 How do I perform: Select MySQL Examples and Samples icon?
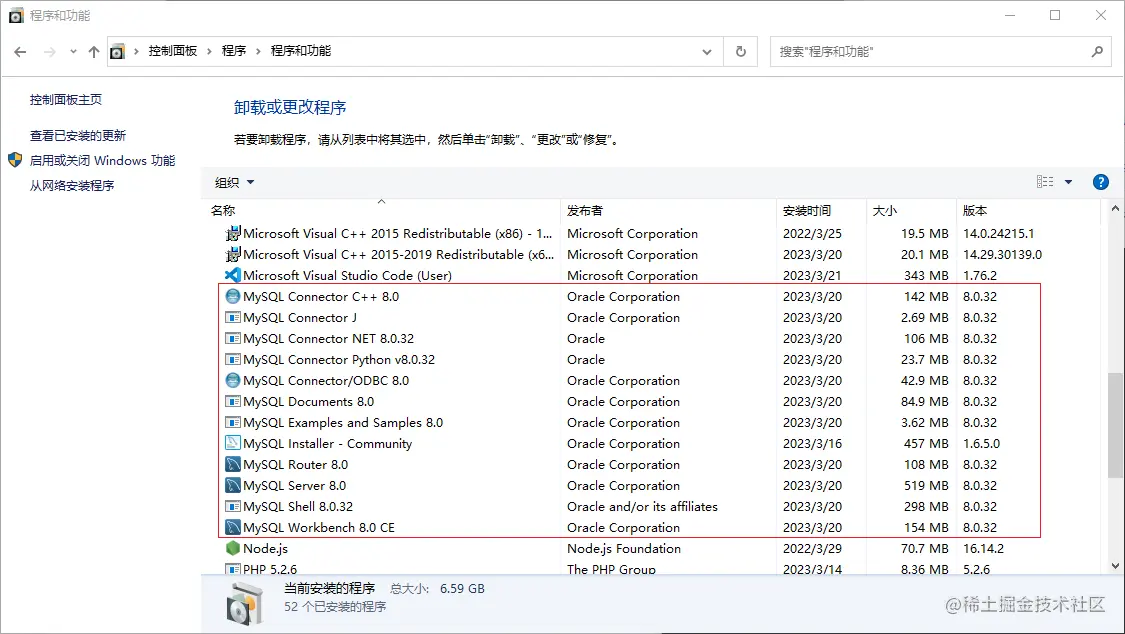232,422
